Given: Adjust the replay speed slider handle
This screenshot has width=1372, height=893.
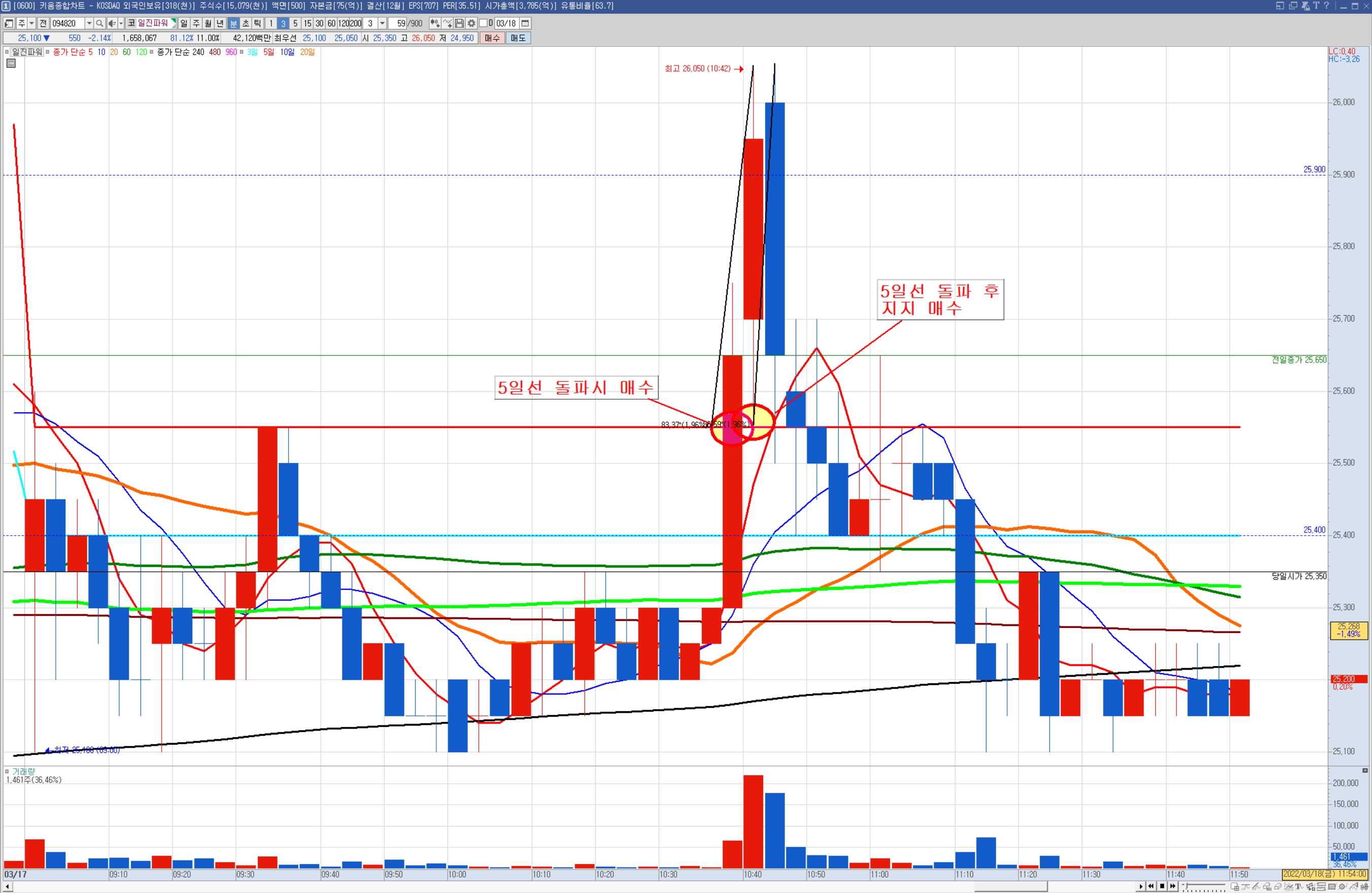Looking at the screenshot, I should coord(1186,885).
